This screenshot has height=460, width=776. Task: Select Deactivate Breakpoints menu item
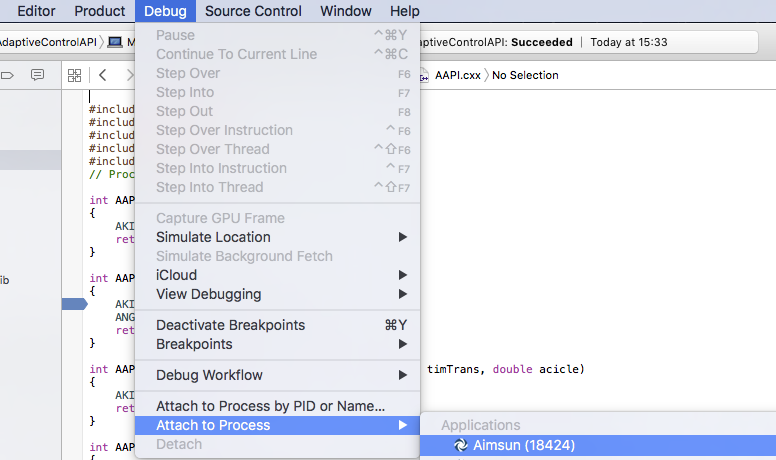(x=230, y=325)
